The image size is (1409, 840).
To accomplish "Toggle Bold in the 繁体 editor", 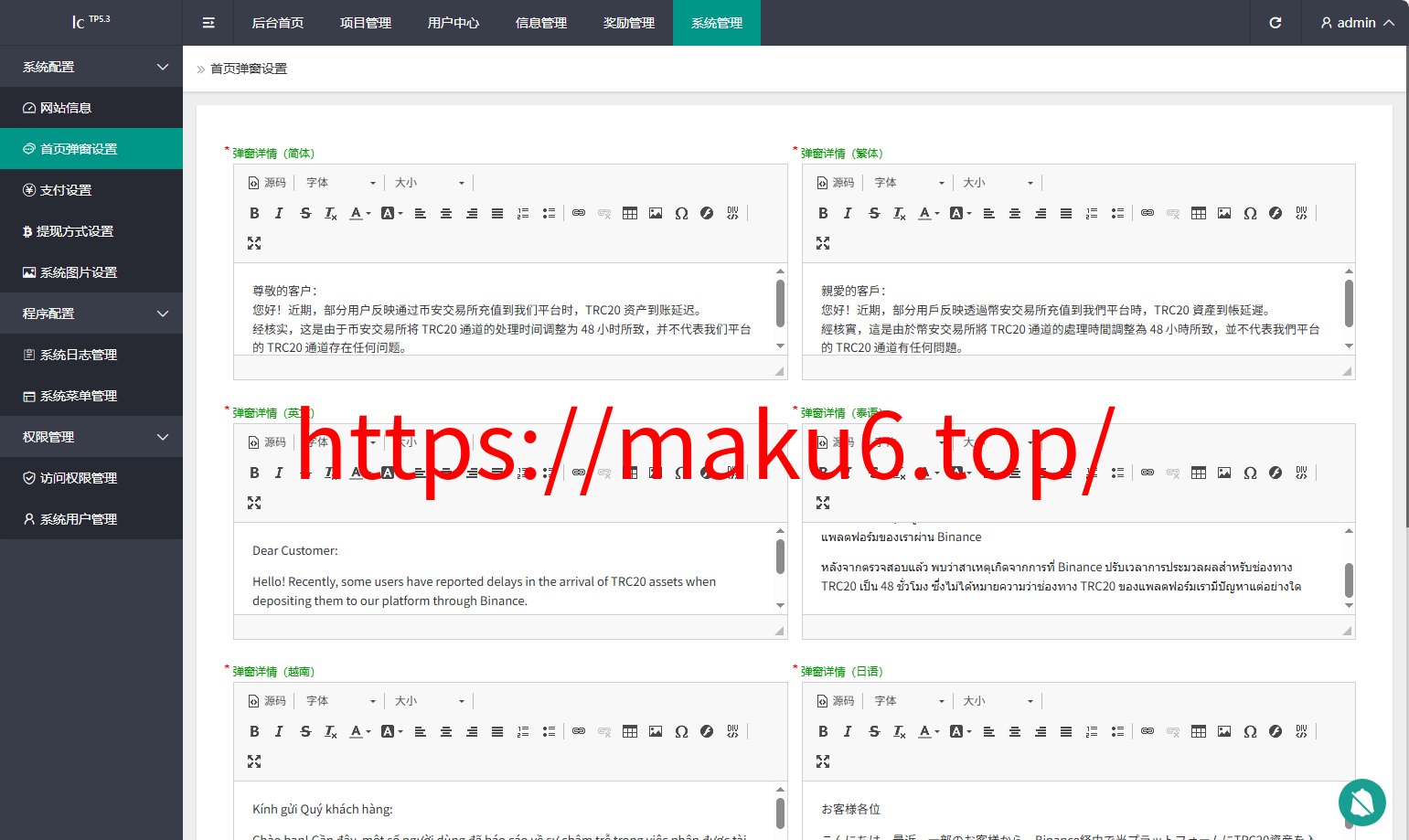I will tap(823, 213).
